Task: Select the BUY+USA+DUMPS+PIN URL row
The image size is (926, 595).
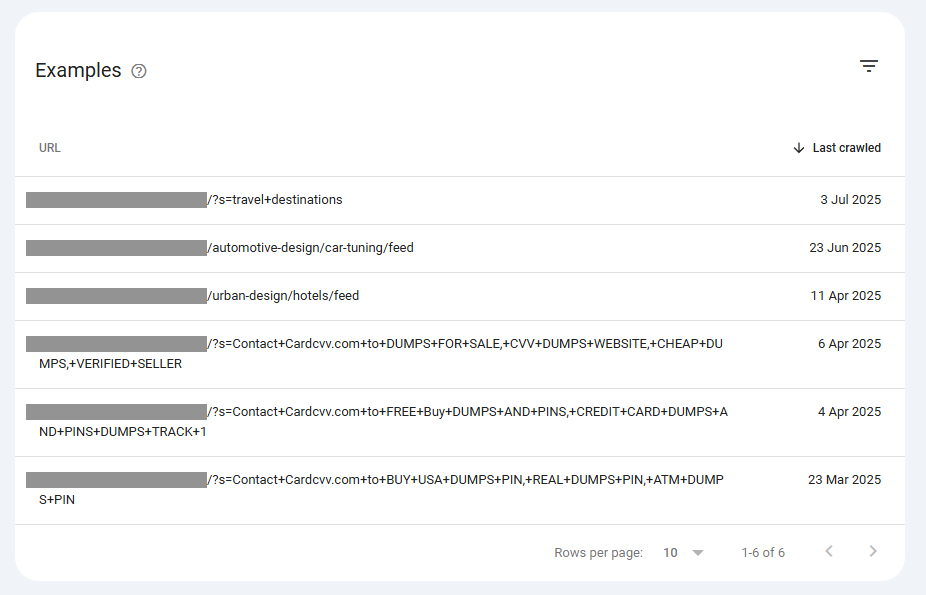Action: (x=459, y=491)
